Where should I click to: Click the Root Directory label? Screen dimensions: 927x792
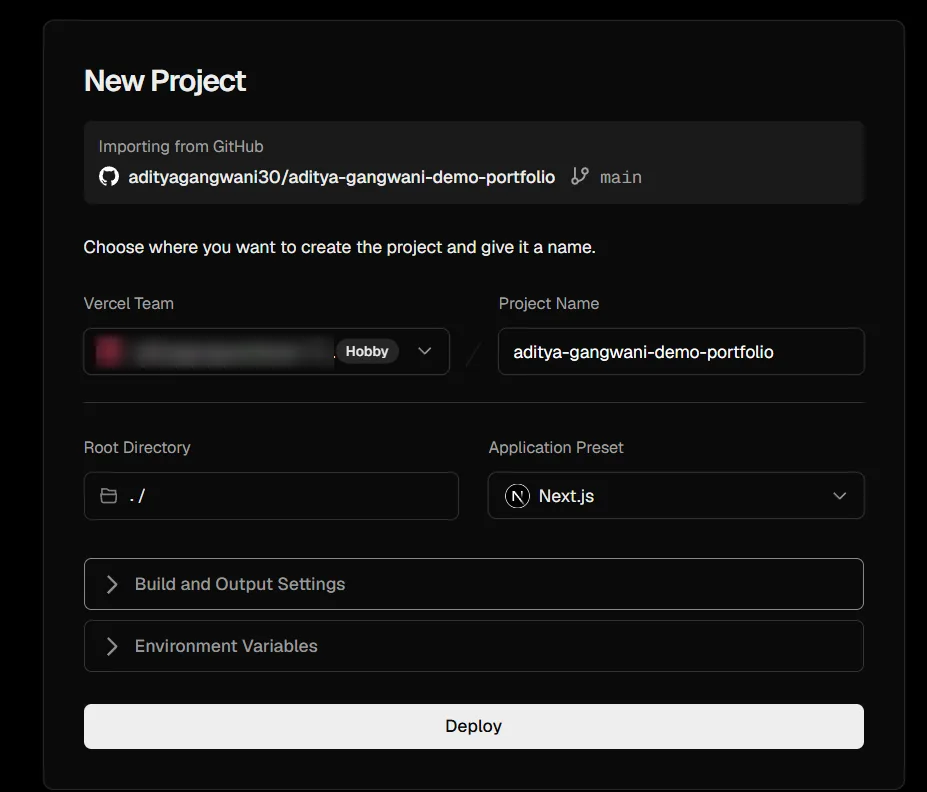point(137,447)
